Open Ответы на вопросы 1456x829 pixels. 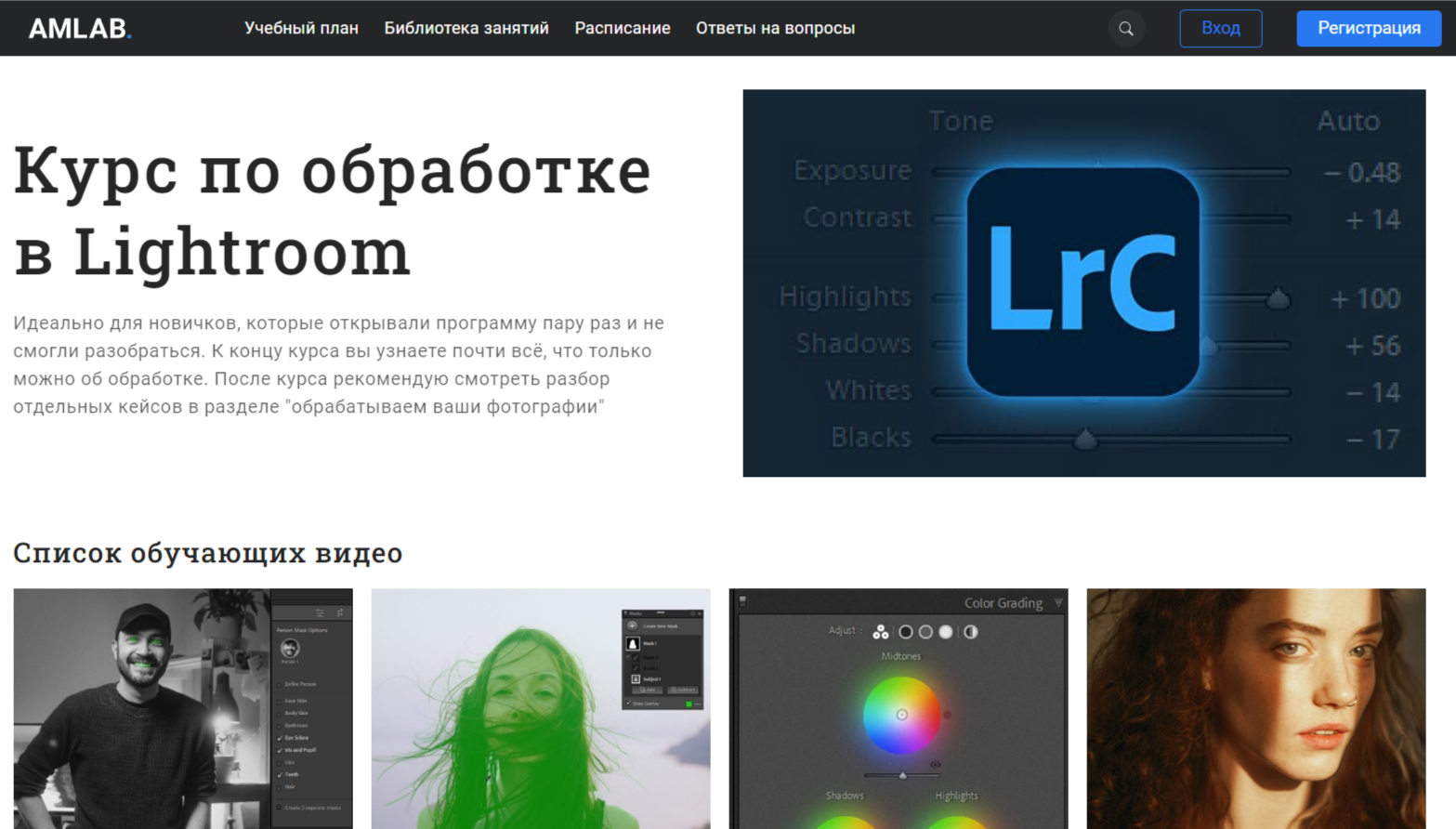click(775, 28)
